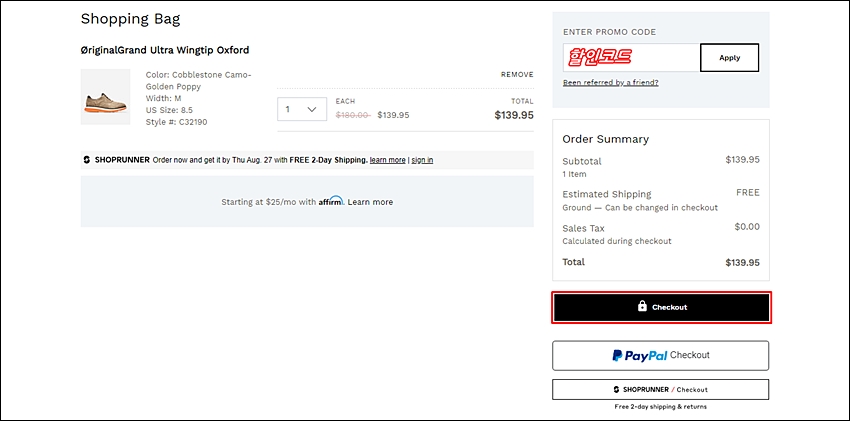Apply the promo code

click(x=729, y=57)
